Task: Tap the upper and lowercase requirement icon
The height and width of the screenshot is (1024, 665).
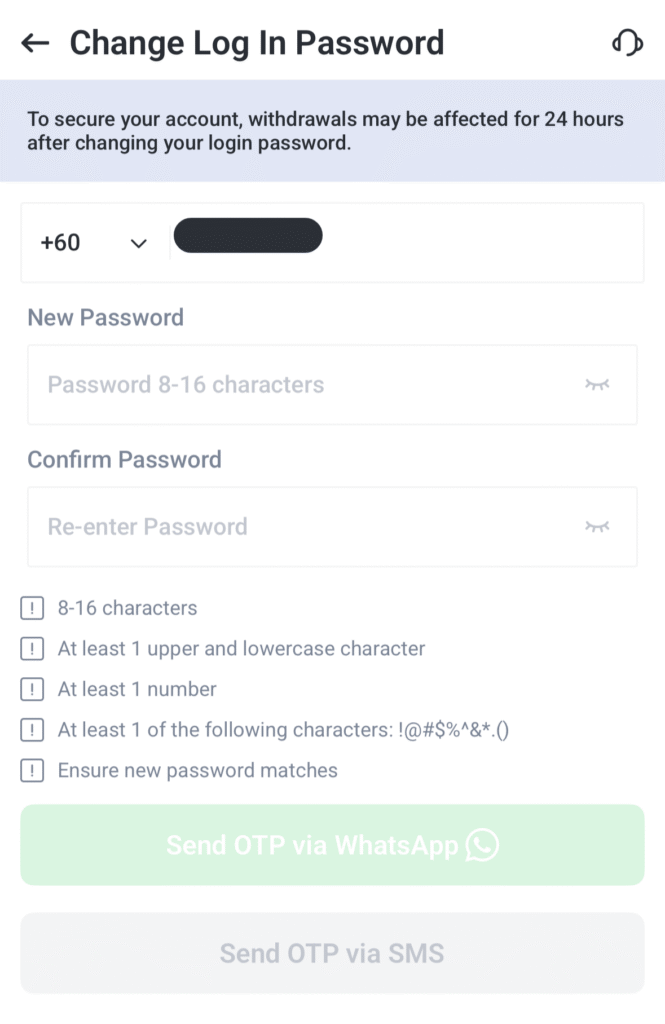Action: click(x=32, y=649)
